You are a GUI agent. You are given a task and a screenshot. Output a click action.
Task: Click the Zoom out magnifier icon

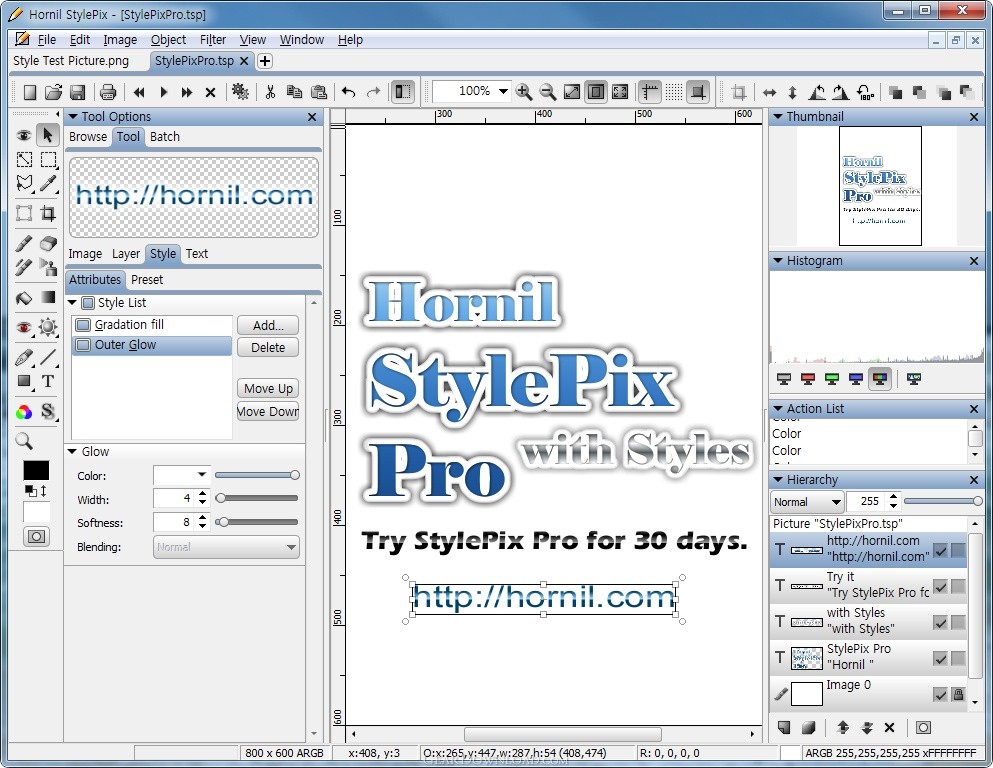[548, 92]
